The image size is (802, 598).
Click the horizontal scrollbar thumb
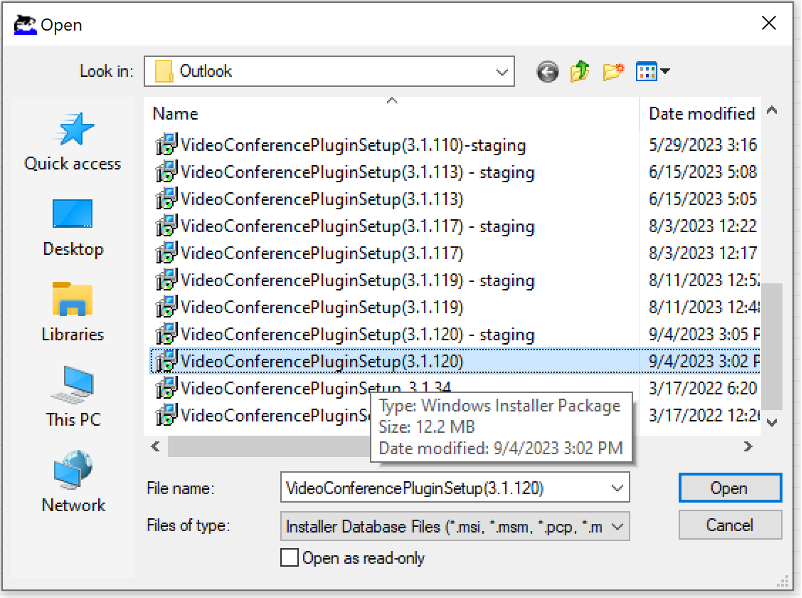pyautogui.click(x=270, y=447)
